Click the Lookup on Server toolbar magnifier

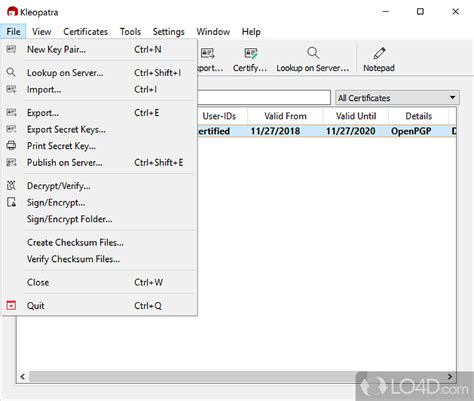click(x=313, y=53)
